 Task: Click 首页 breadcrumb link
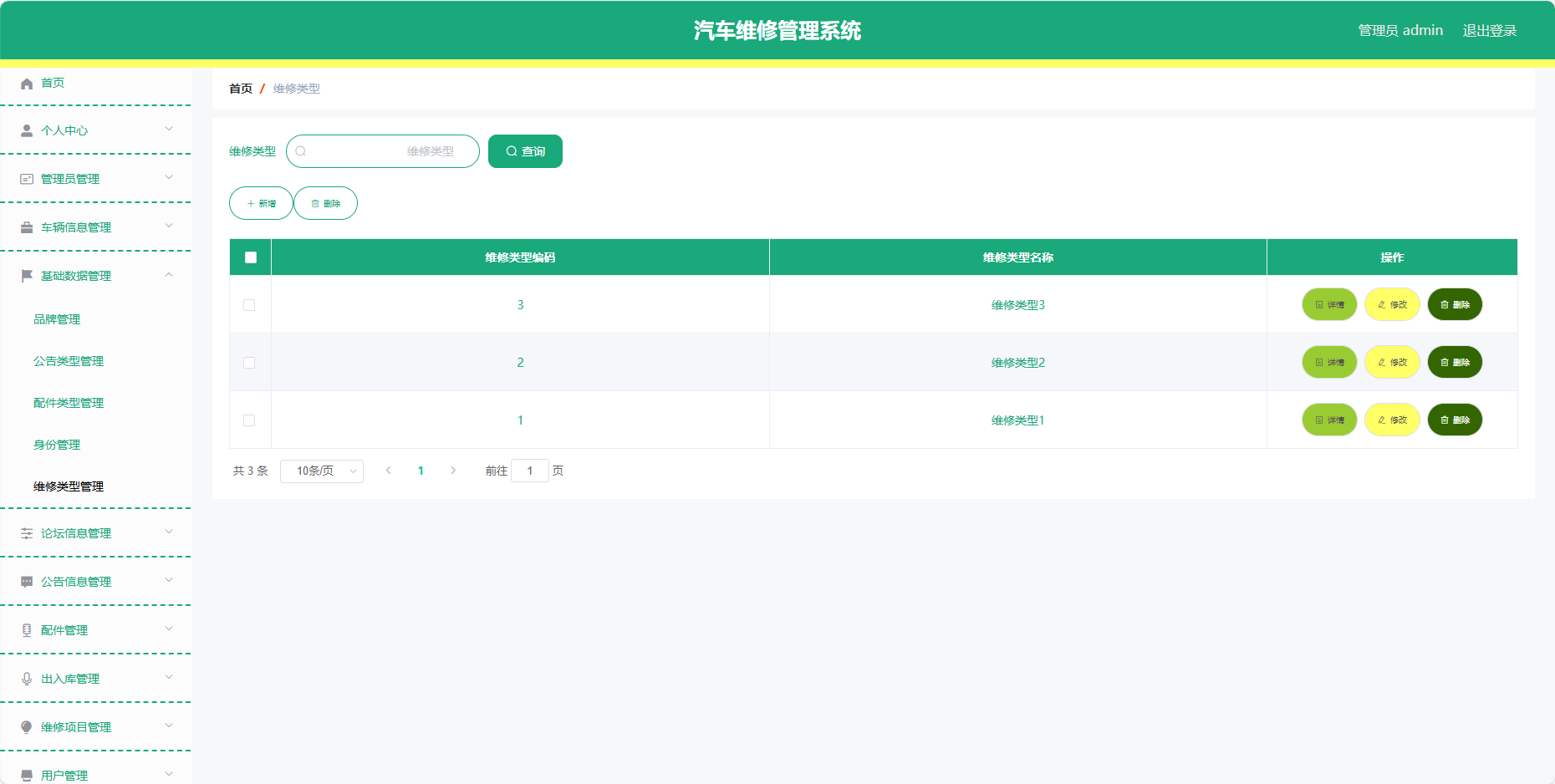[241, 89]
